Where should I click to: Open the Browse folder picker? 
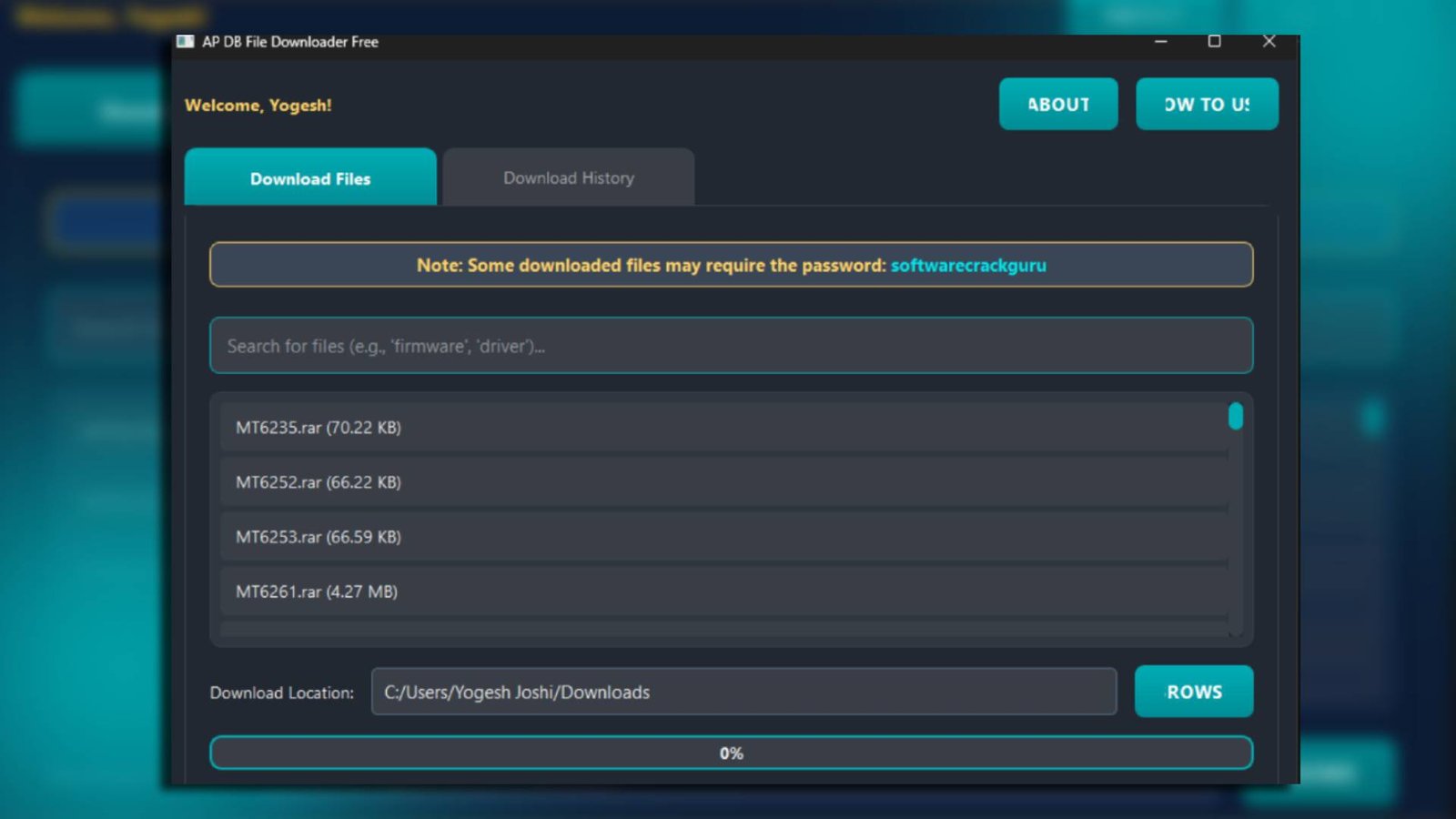click(1194, 692)
